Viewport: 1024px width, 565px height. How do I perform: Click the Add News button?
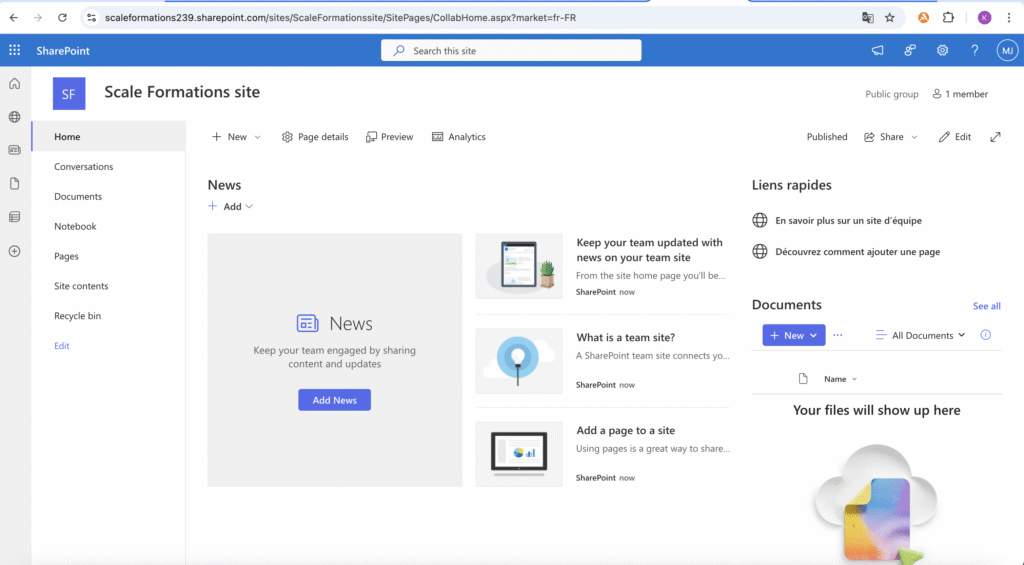pos(334,400)
